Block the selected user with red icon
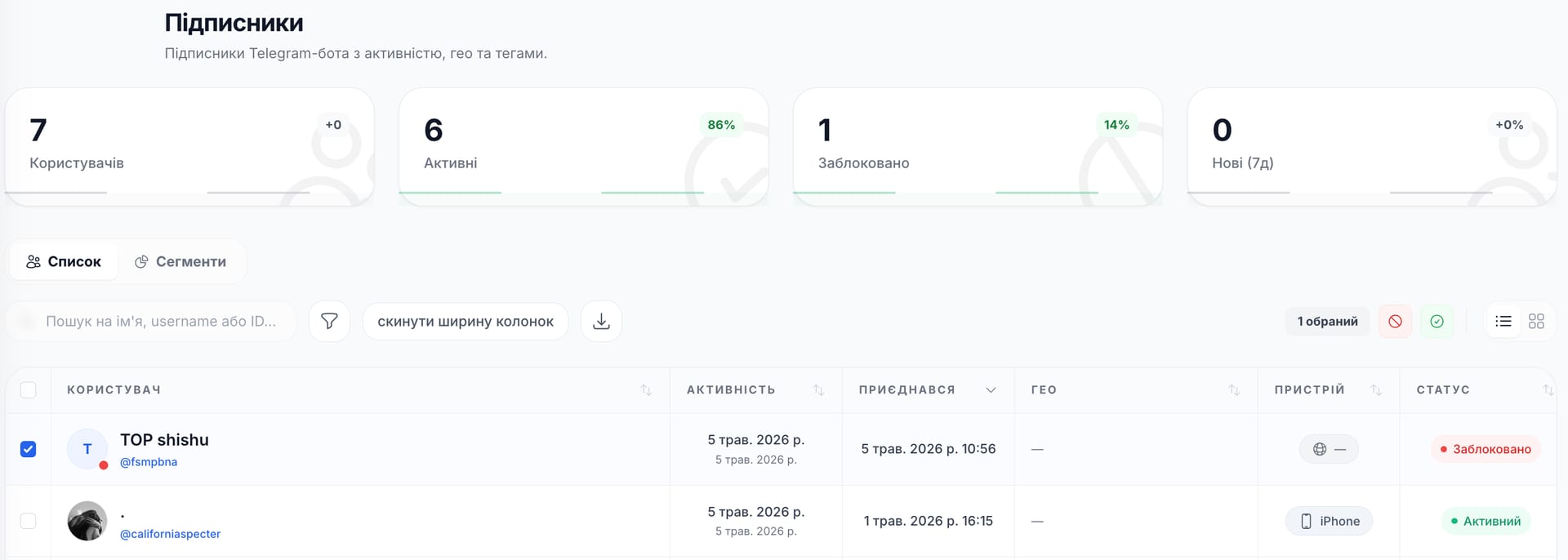1568x560 pixels. coord(1395,322)
